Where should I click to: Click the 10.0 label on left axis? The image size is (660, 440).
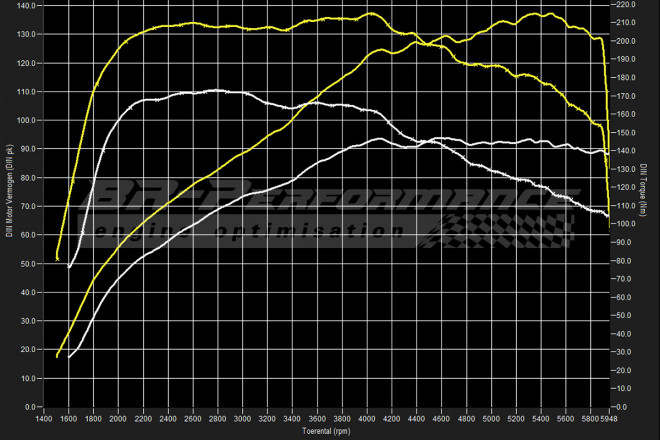(x=28, y=379)
